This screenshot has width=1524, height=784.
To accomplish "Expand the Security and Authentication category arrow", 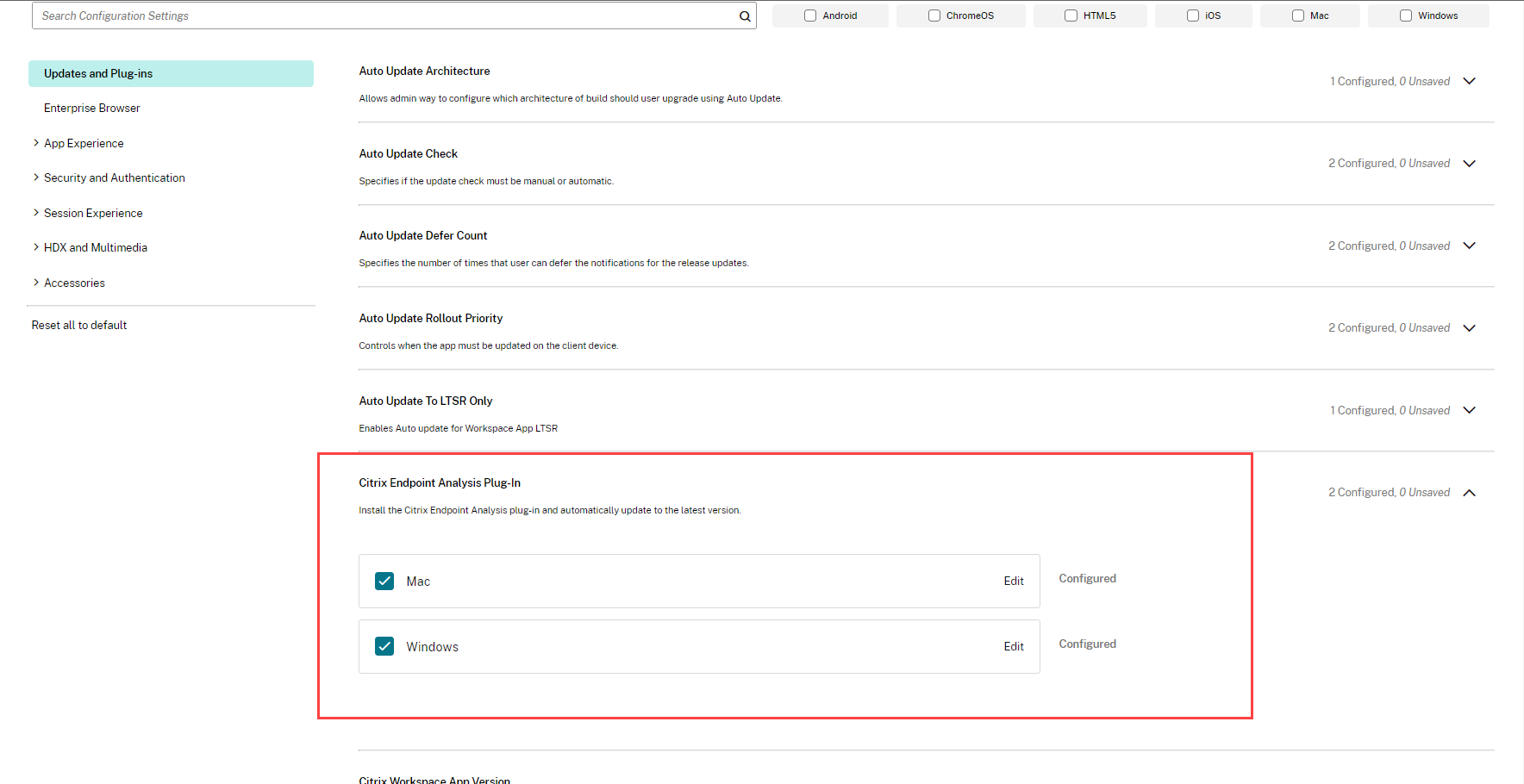I will tap(36, 177).
